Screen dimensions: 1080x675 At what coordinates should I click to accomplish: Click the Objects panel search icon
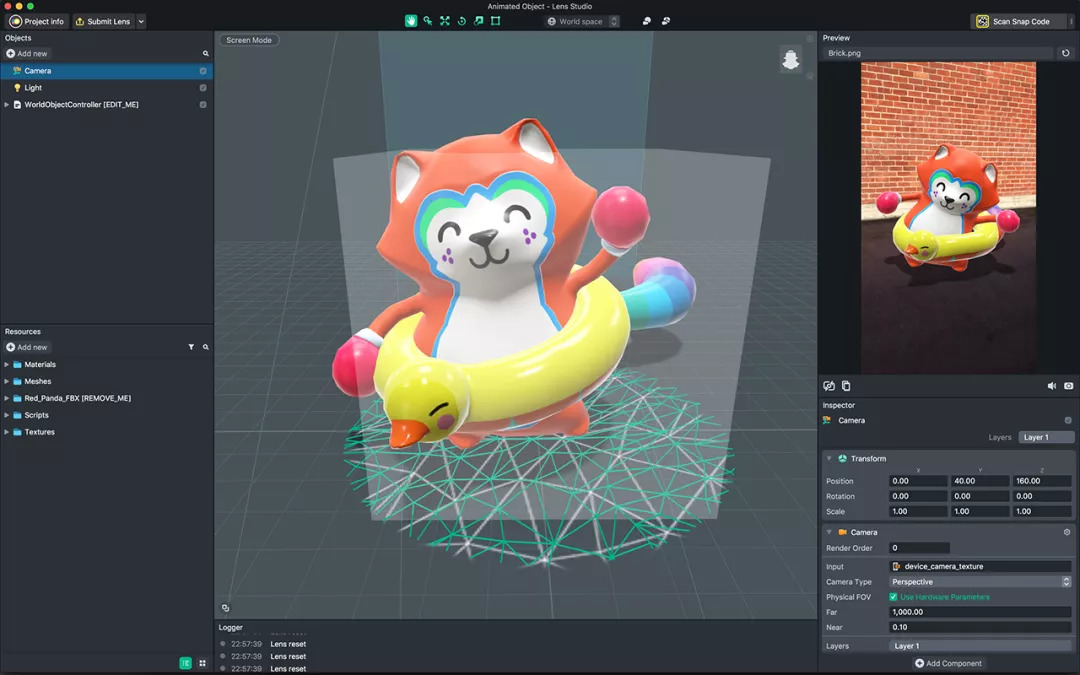tap(206, 54)
